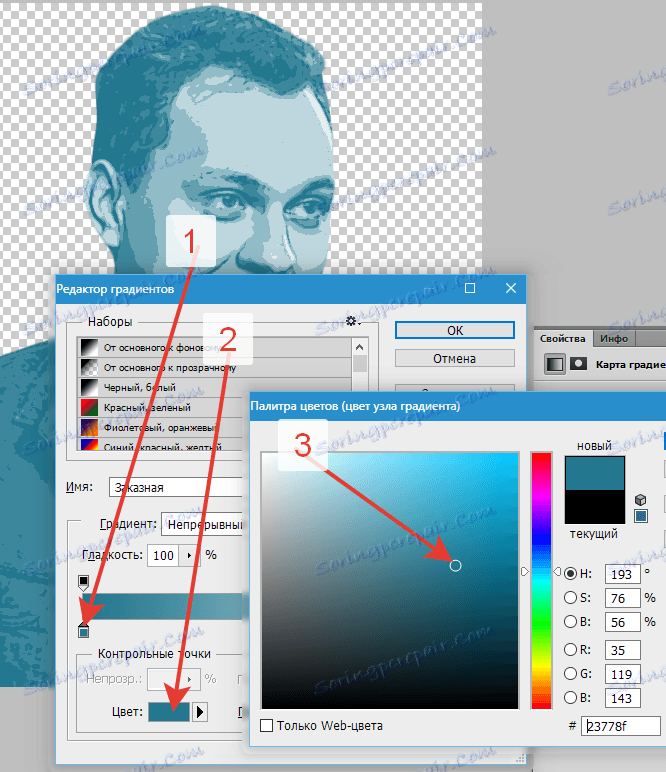Click the новый color preview swatch
The width and height of the screenshot is (666, 772).
(595, 473)
